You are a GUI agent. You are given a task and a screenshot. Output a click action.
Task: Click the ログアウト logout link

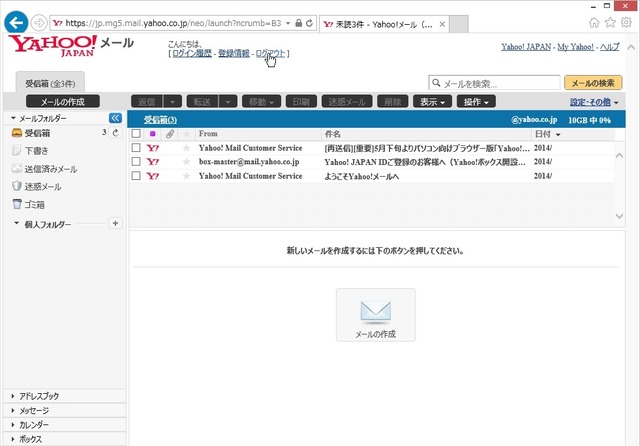click(270, 53)
